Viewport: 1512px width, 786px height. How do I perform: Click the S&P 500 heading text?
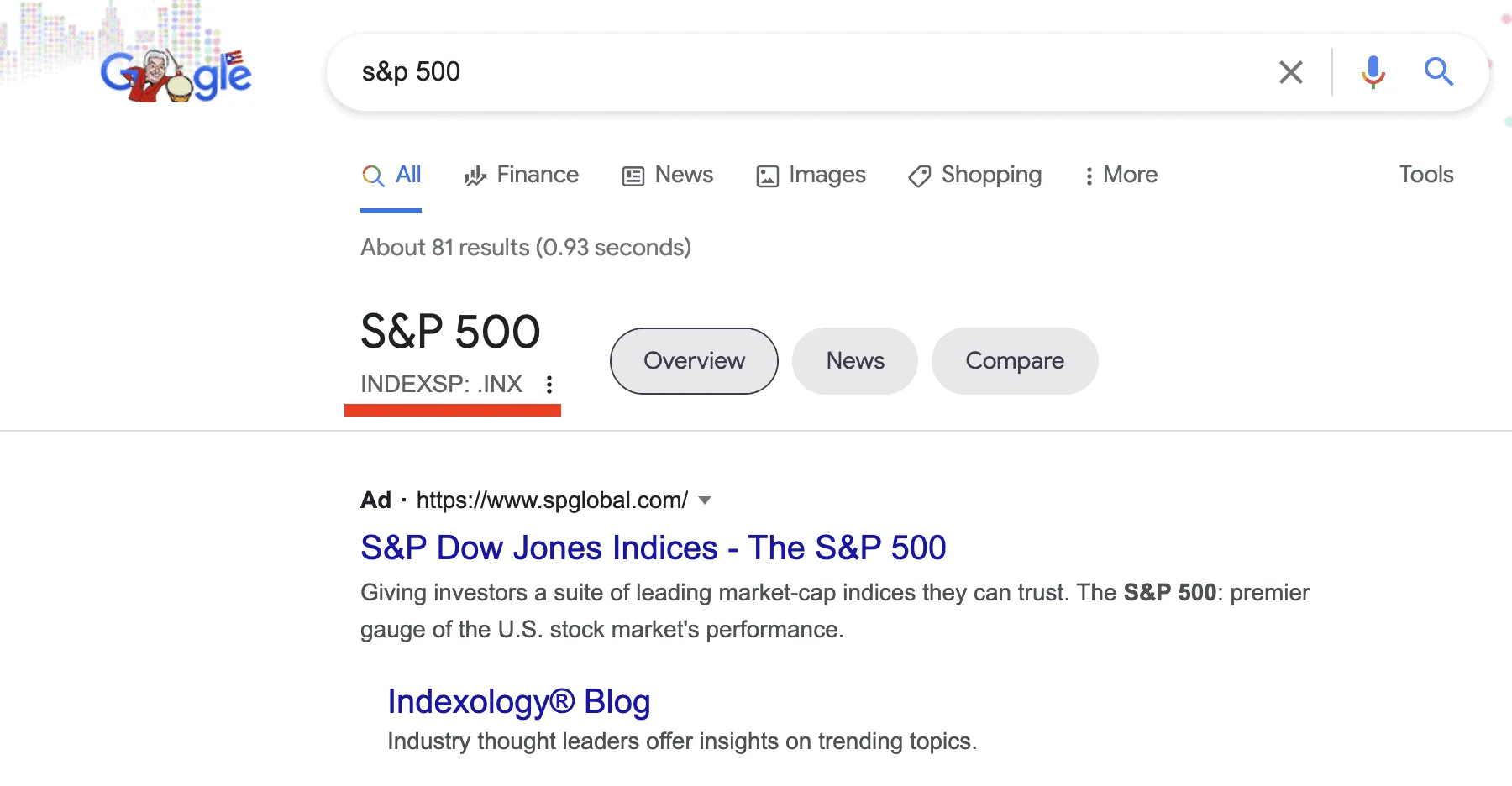(x=450, y=332)
